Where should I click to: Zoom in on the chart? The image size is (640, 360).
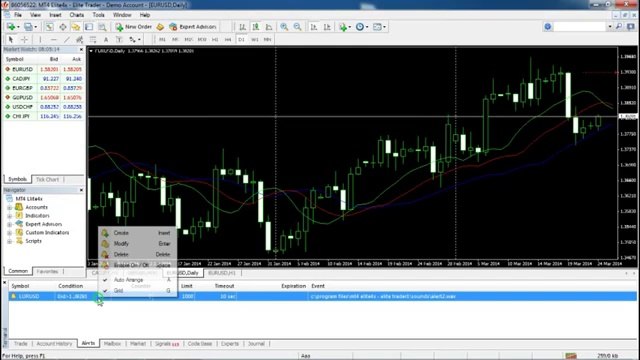coord(284,27)
